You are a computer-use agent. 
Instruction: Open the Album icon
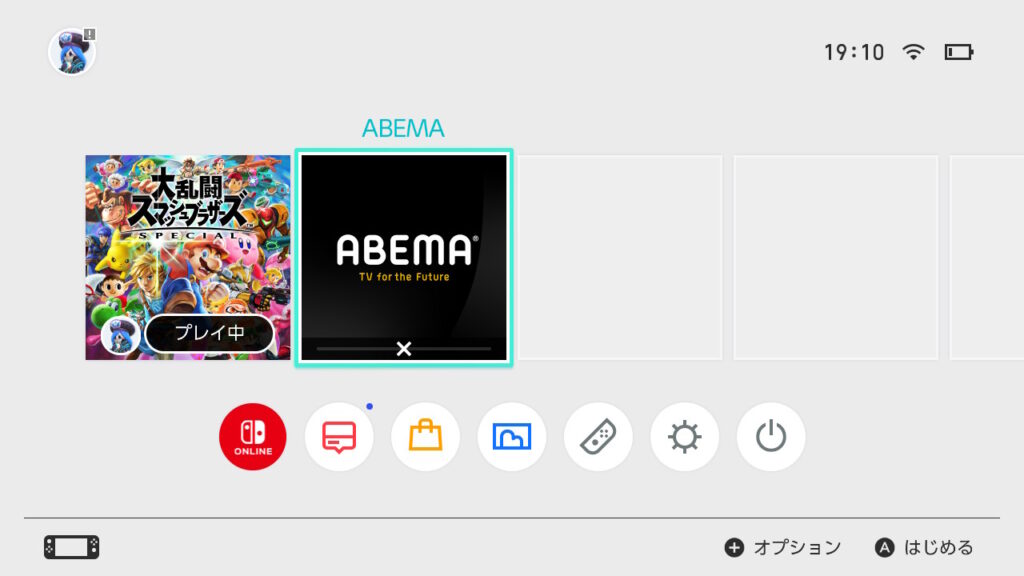click(511, 436)
